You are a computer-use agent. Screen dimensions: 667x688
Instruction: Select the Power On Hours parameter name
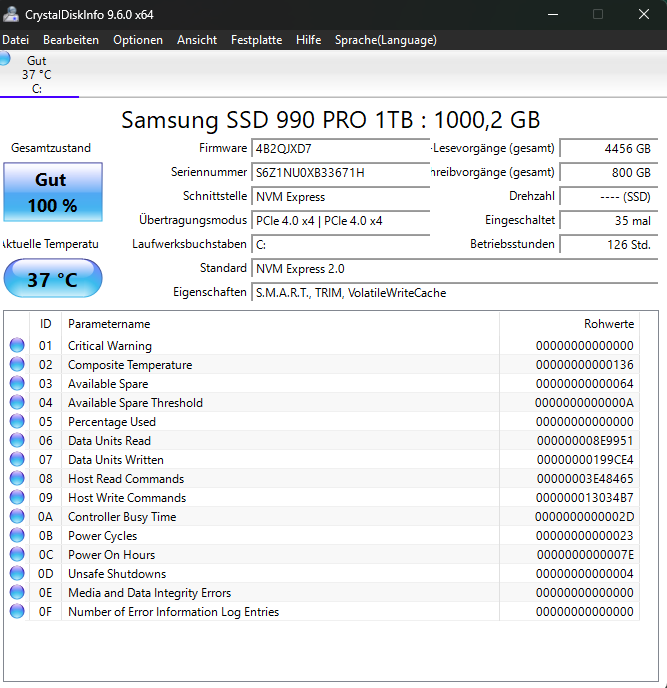[x=111, y=555]
